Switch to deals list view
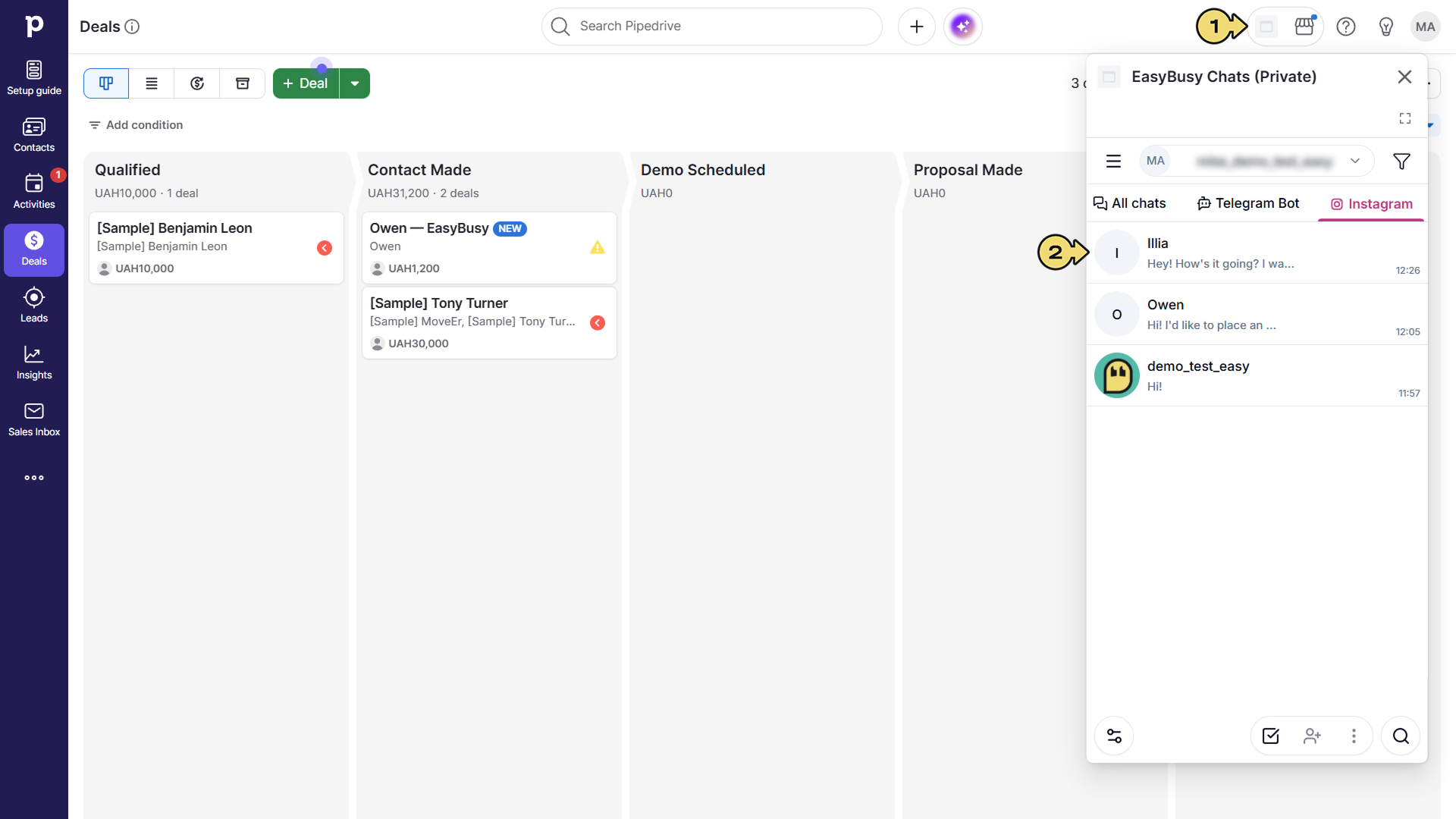The width and height of the screenshot is (1456, 819). click(x=152, y=83)
